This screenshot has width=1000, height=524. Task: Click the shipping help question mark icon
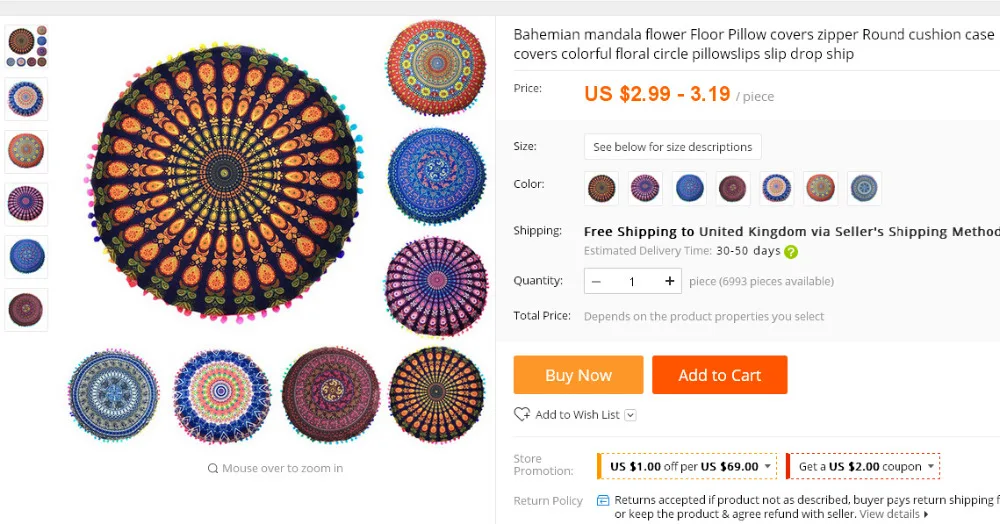[791, 252]
